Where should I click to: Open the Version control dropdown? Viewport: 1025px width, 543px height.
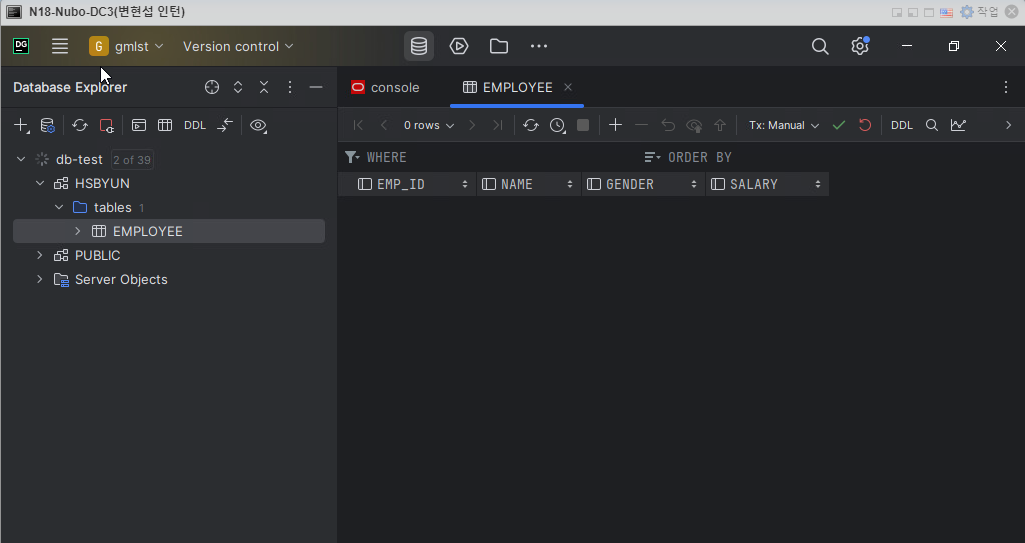tap(238, 46)
